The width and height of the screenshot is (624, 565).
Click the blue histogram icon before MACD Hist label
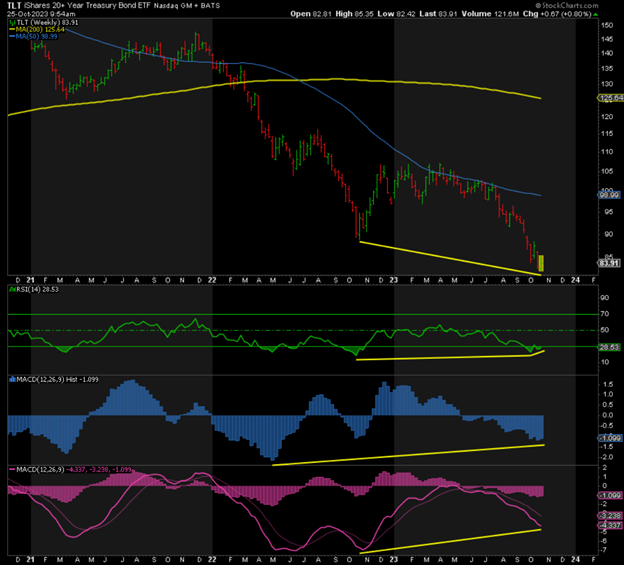pyautogui.click(x=12, y=380)
